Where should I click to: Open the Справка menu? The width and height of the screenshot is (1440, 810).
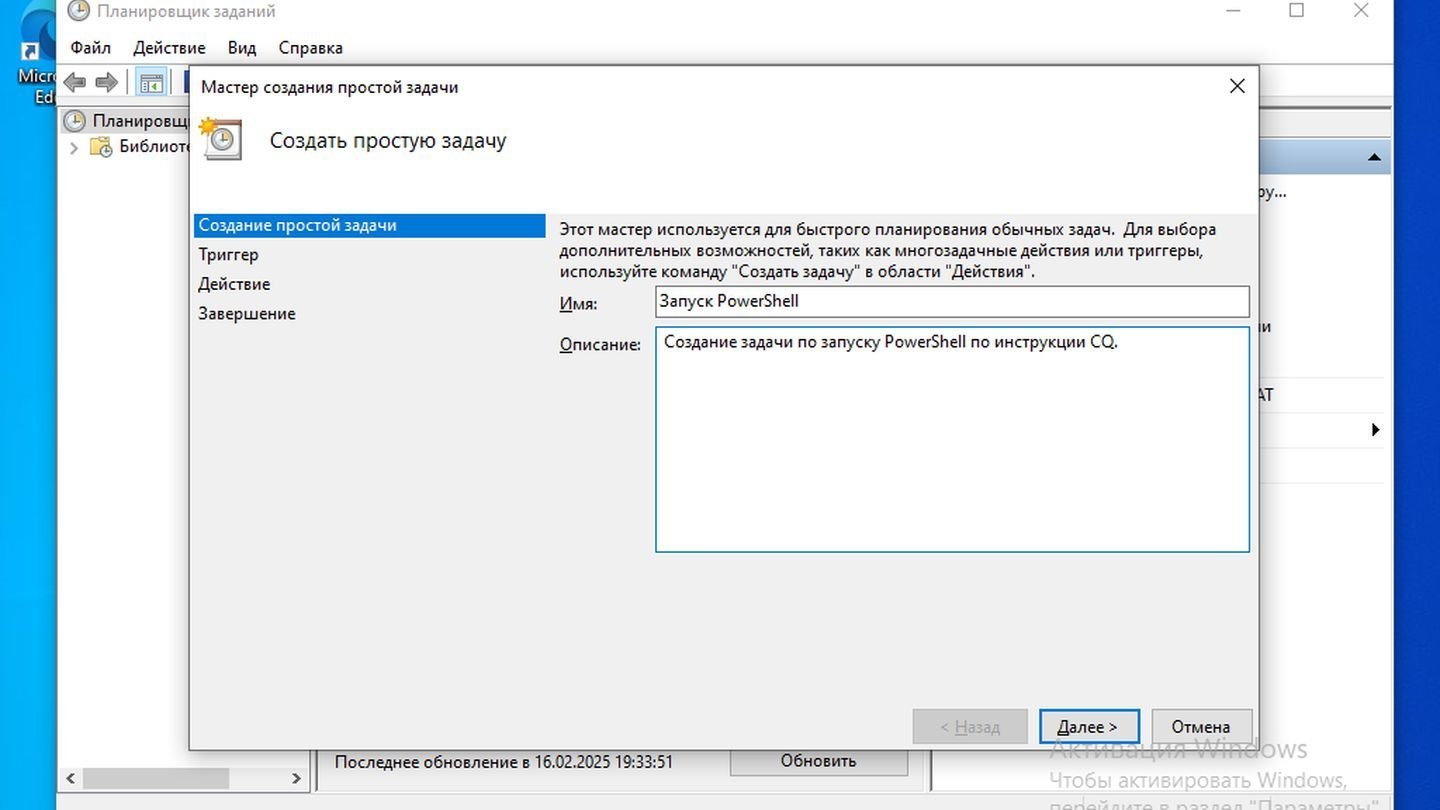(311, 48)
